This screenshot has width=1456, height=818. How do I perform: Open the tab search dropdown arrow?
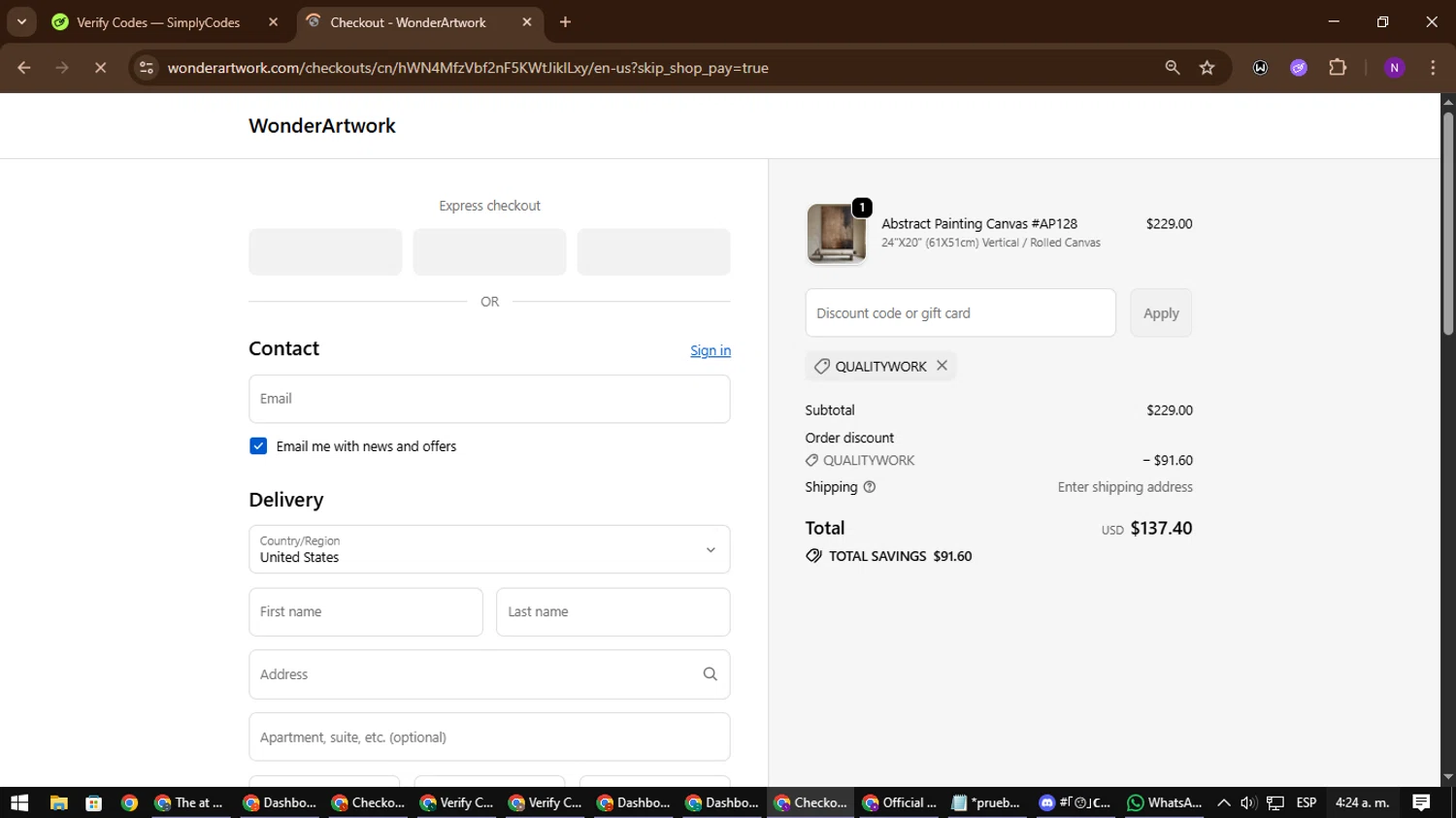pyautogui.click(x=21, y=21)
